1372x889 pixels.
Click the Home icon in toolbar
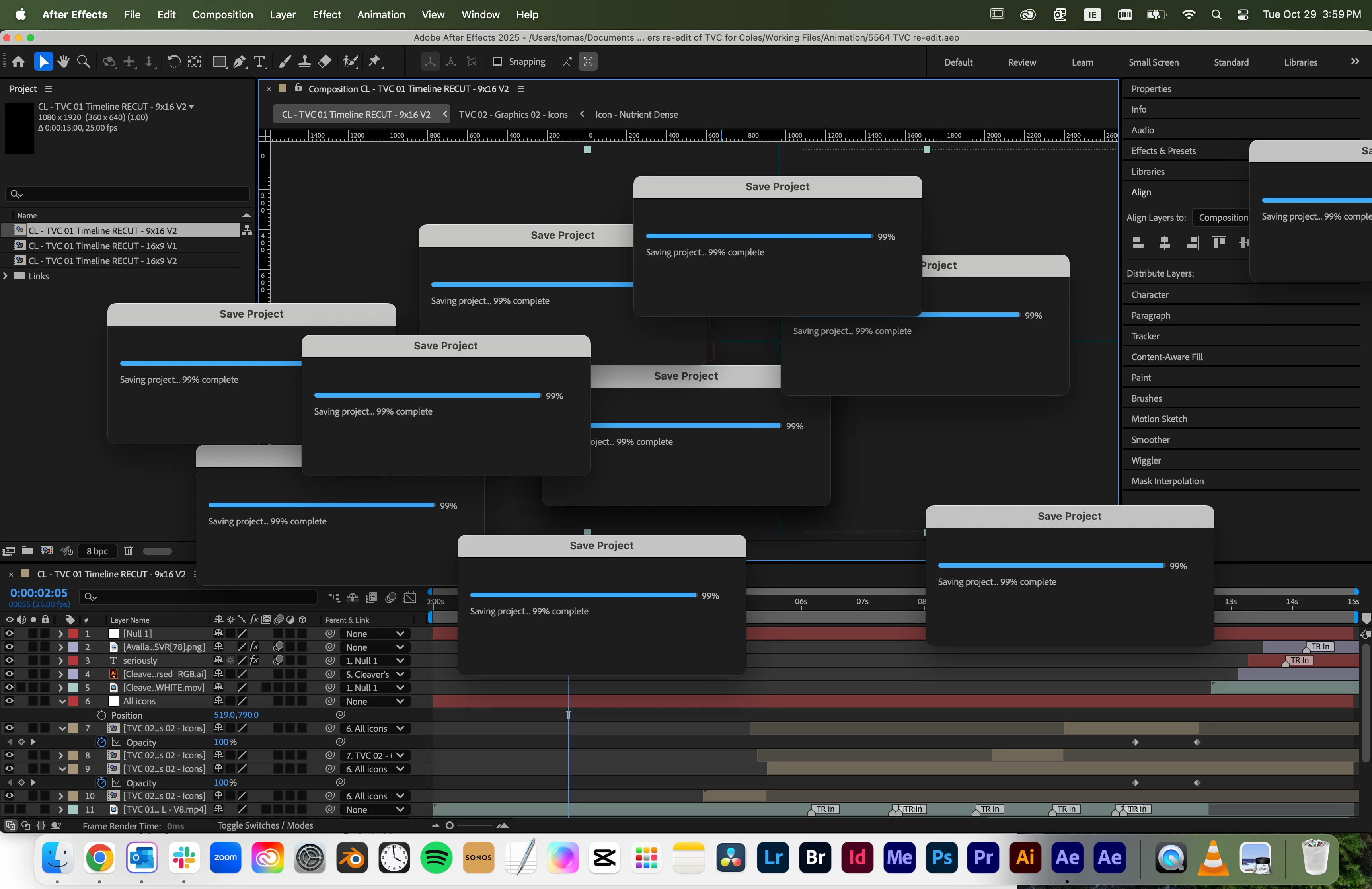pos(18,62)
